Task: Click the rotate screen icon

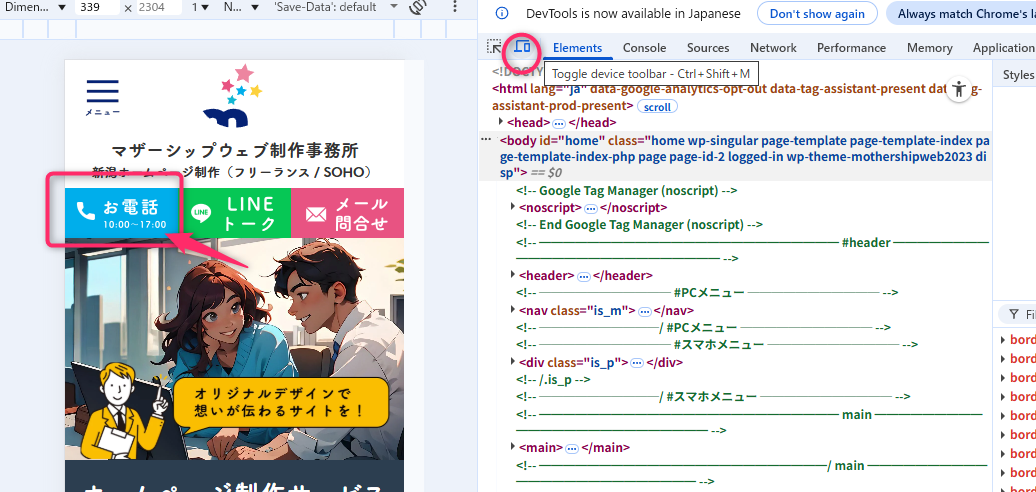Action: [420, 8]
